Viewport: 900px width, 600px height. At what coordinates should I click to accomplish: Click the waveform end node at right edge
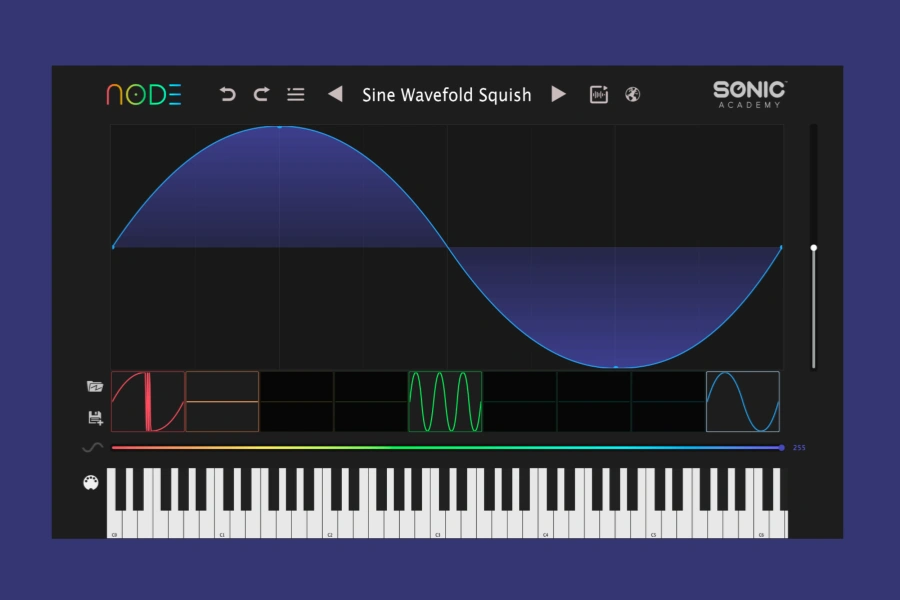point(781,247)
